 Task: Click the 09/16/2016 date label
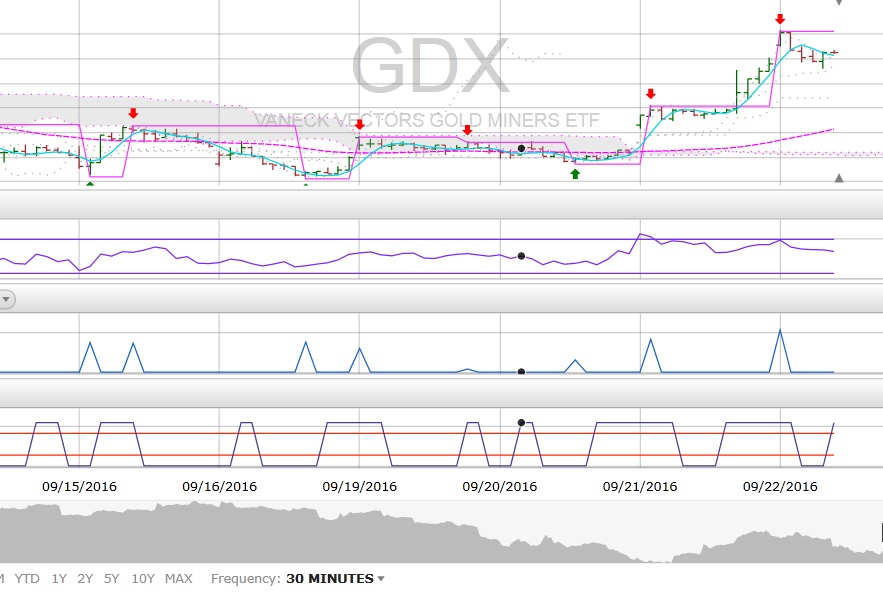[x=220, y=487]
